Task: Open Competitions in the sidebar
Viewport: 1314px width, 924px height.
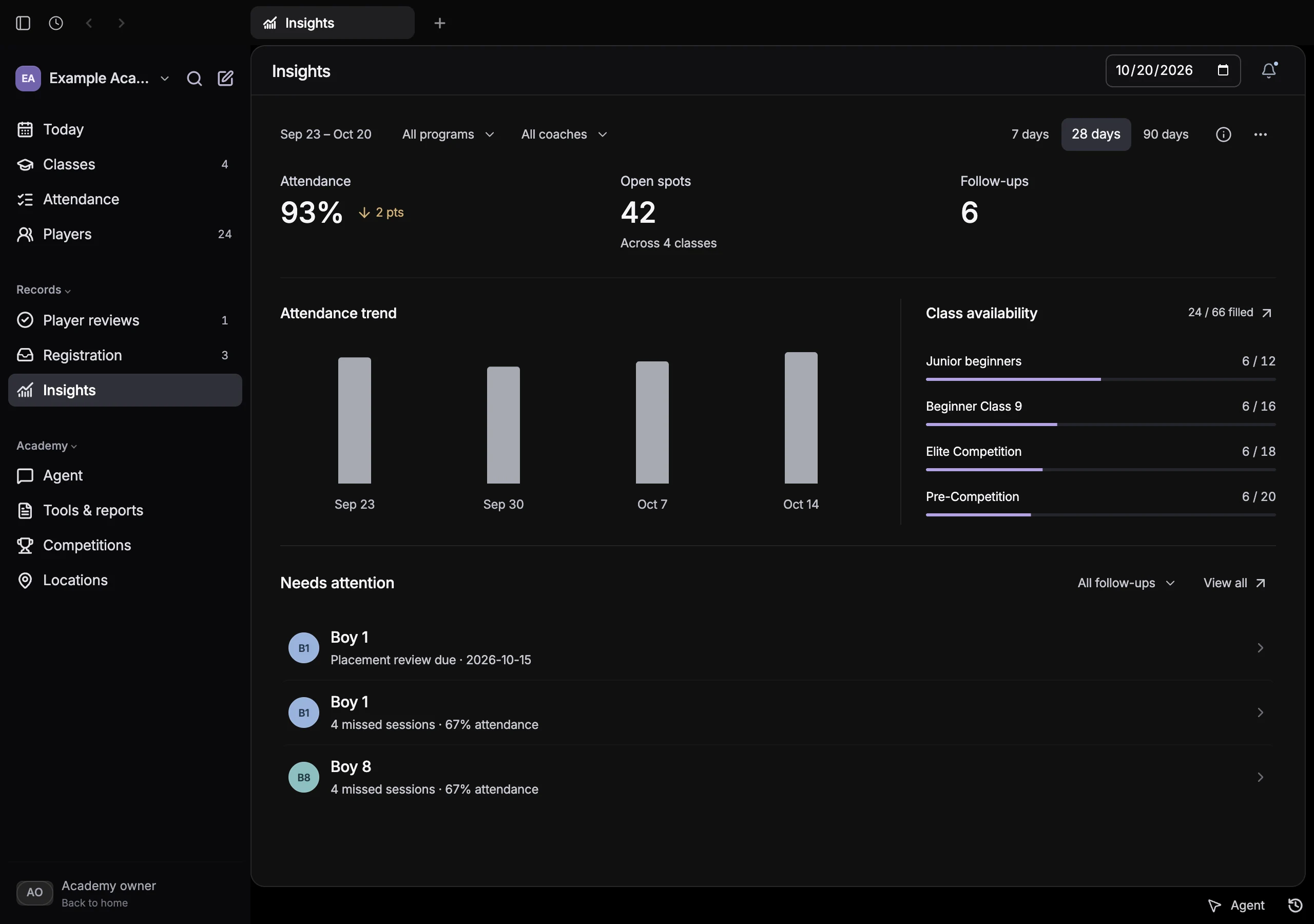Action: 125,545
